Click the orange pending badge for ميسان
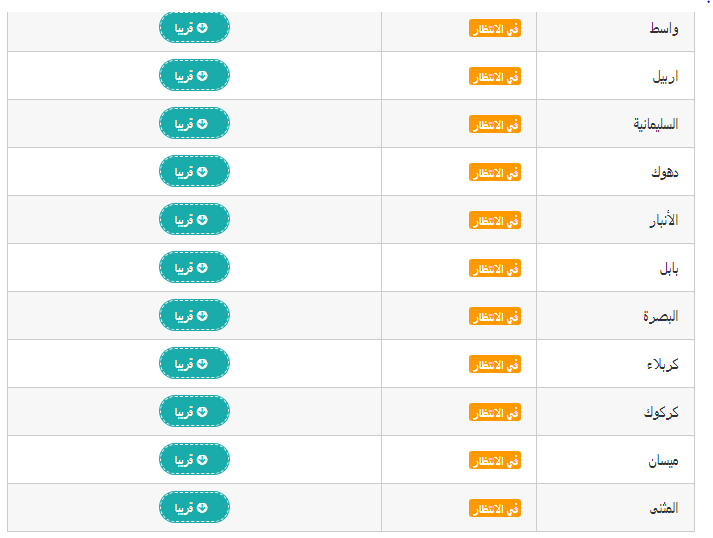The image size is (713, 538). click(495, 460)
